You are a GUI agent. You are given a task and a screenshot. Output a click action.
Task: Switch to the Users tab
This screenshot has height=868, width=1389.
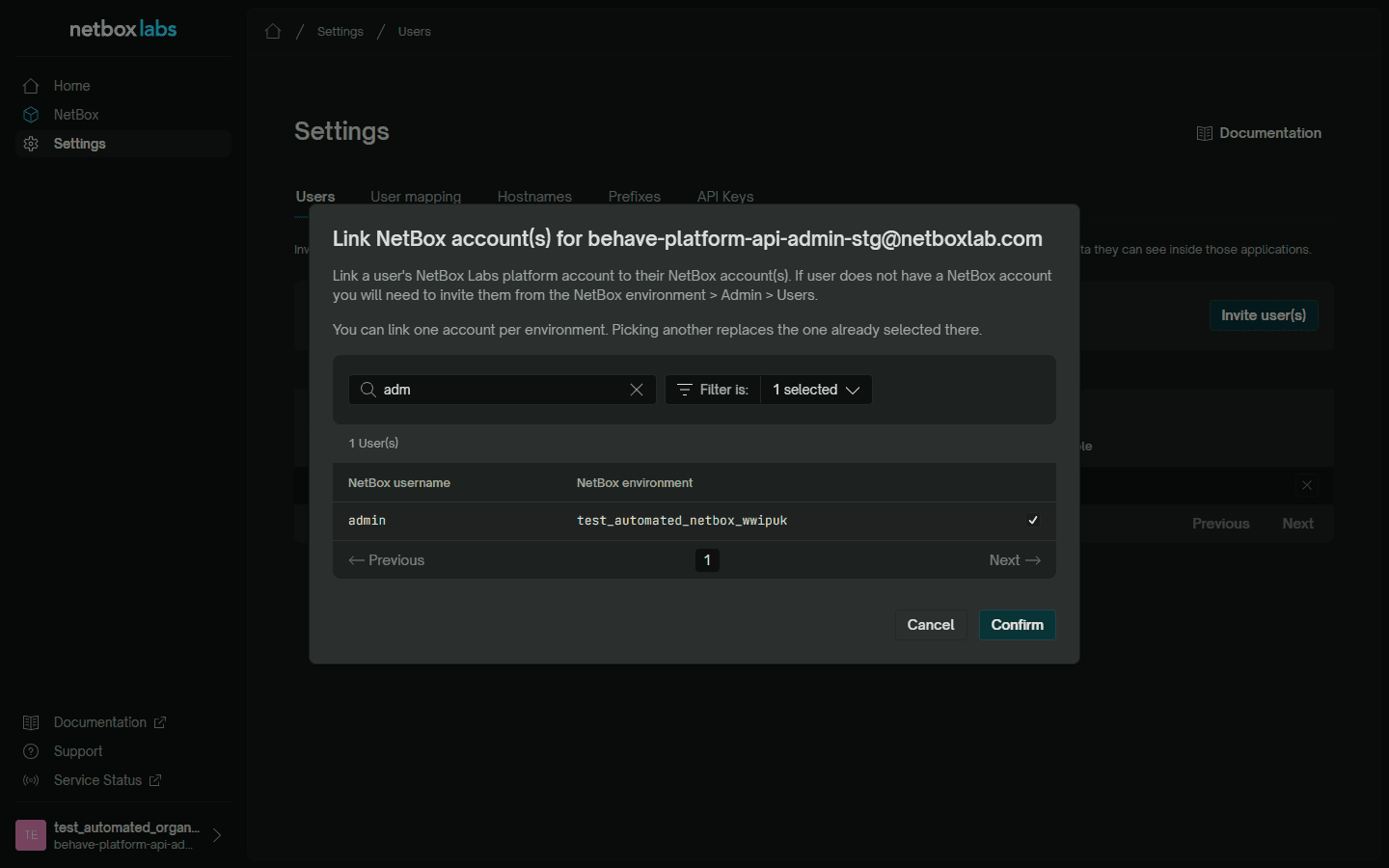[x=315, y=197]
